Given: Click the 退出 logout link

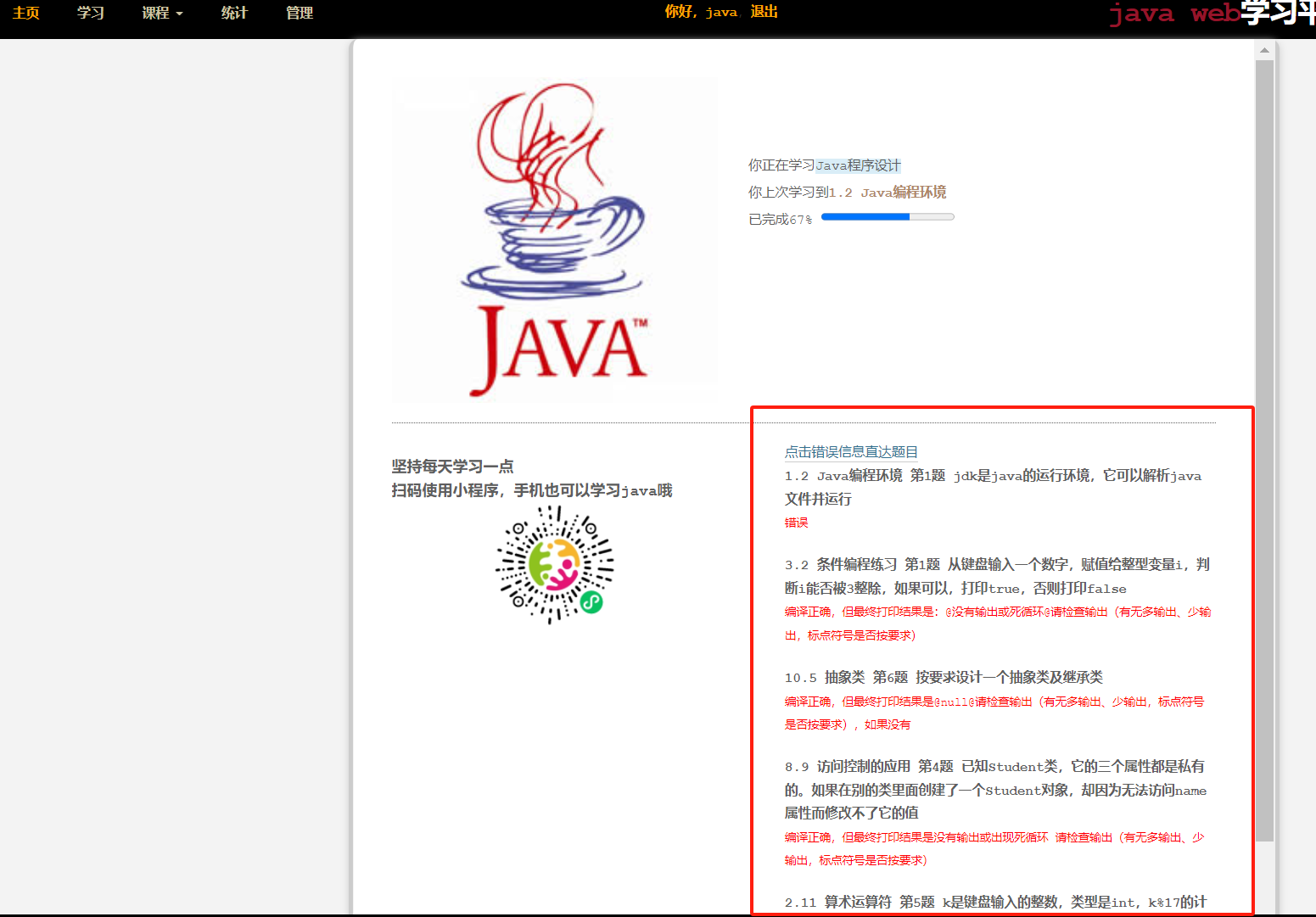Looking at the screenshot, I should (764, 12).
